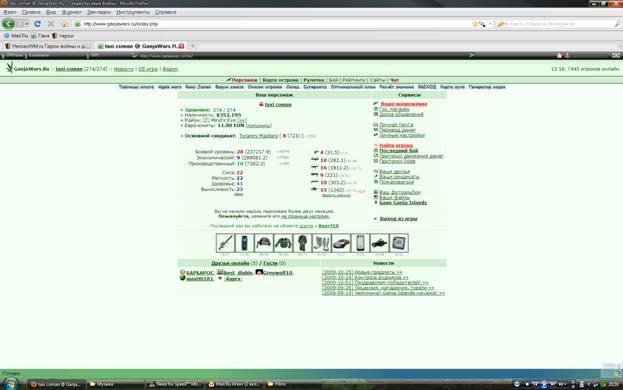
Task: Click the browser reload button
Action: point(37,24)
